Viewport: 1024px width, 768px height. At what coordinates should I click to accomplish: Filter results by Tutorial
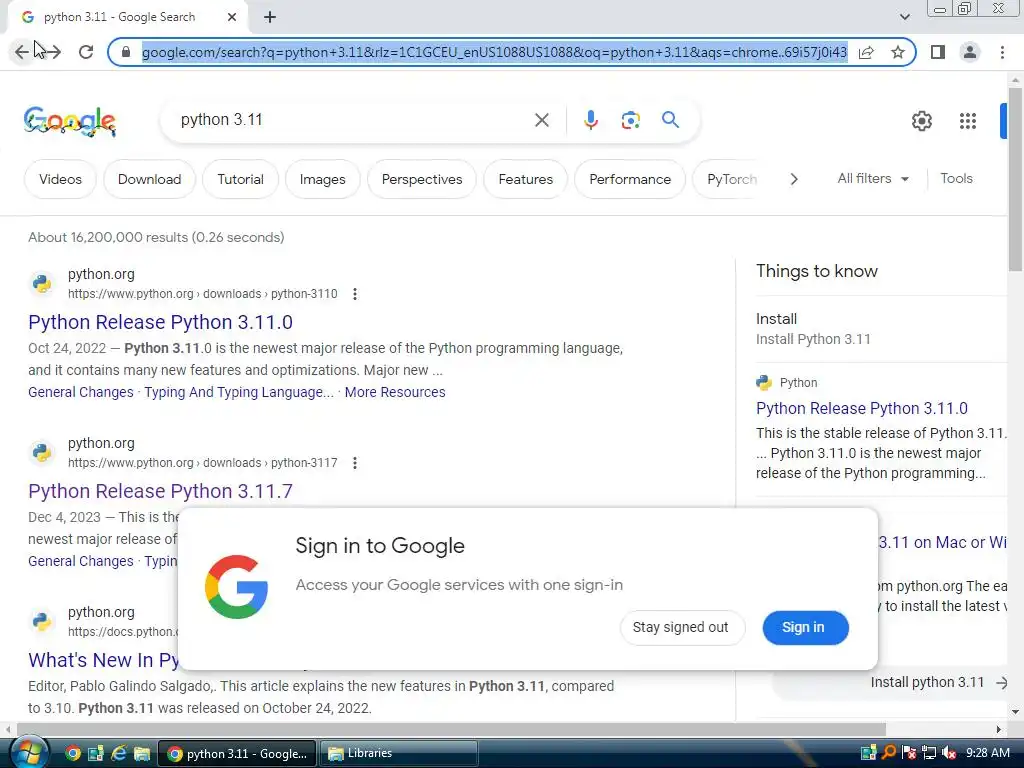click(240, 179)
